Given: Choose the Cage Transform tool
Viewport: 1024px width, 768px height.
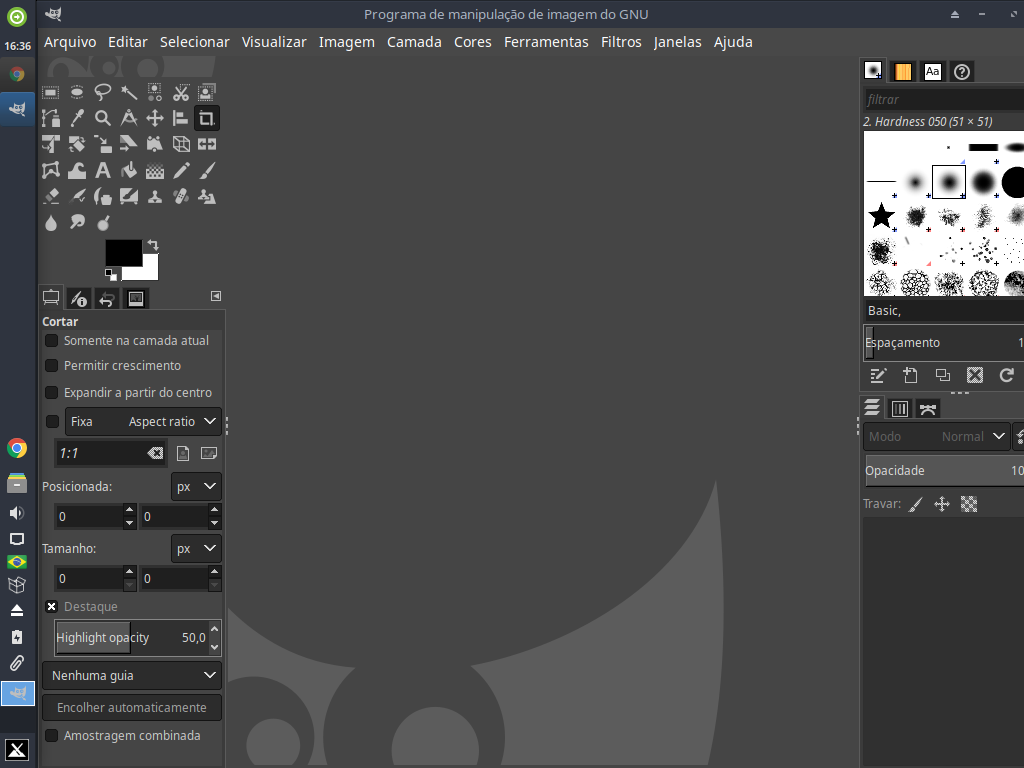Looking at the screenshot, I should (x=50, y=170).
